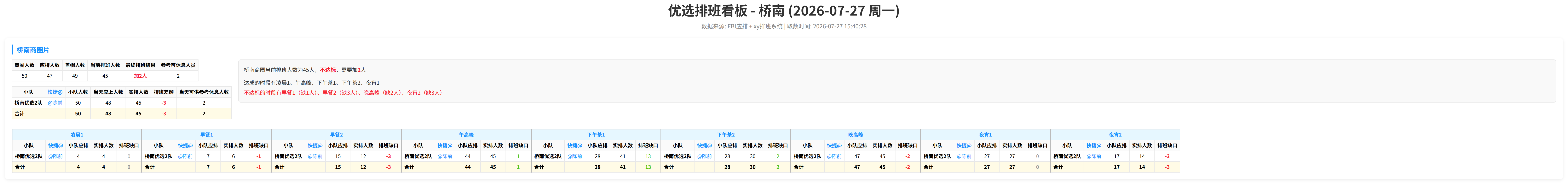Click the 桥南商圈片 section heading
The height and width of the screenshot is (185, 1568).
pyautogui.click(x=33, y=50)
